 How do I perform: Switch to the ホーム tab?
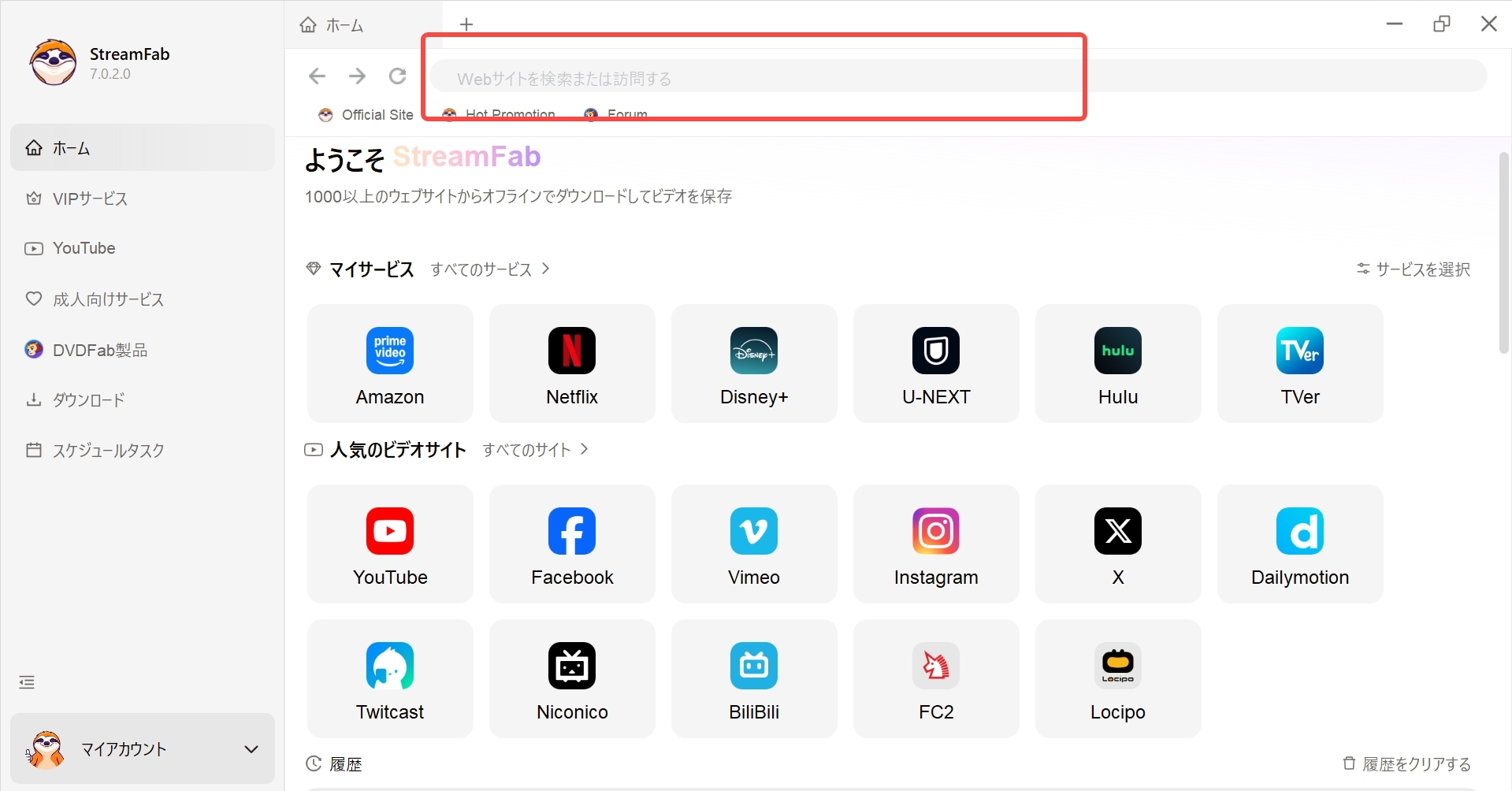pos(363,25)
